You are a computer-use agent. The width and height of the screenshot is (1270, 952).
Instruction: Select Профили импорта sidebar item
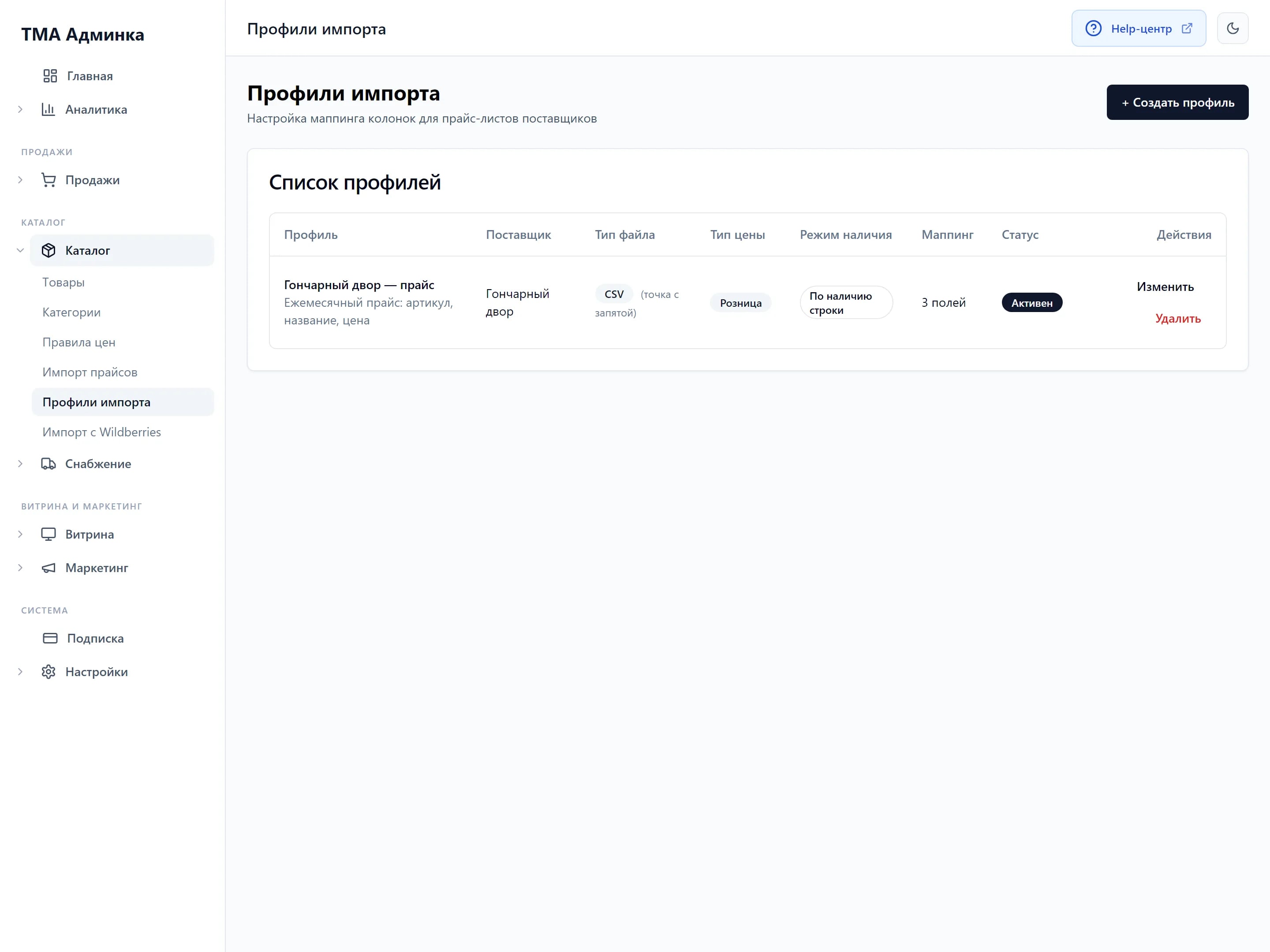122,402
